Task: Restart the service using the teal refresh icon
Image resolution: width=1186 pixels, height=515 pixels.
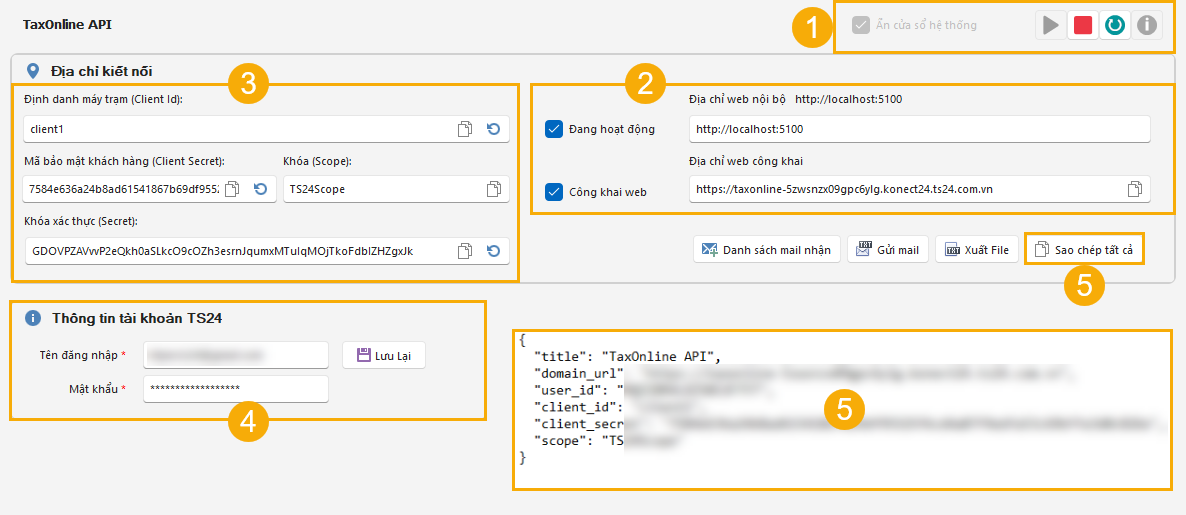Action: pyautogui.click(x=1114, y=25)
